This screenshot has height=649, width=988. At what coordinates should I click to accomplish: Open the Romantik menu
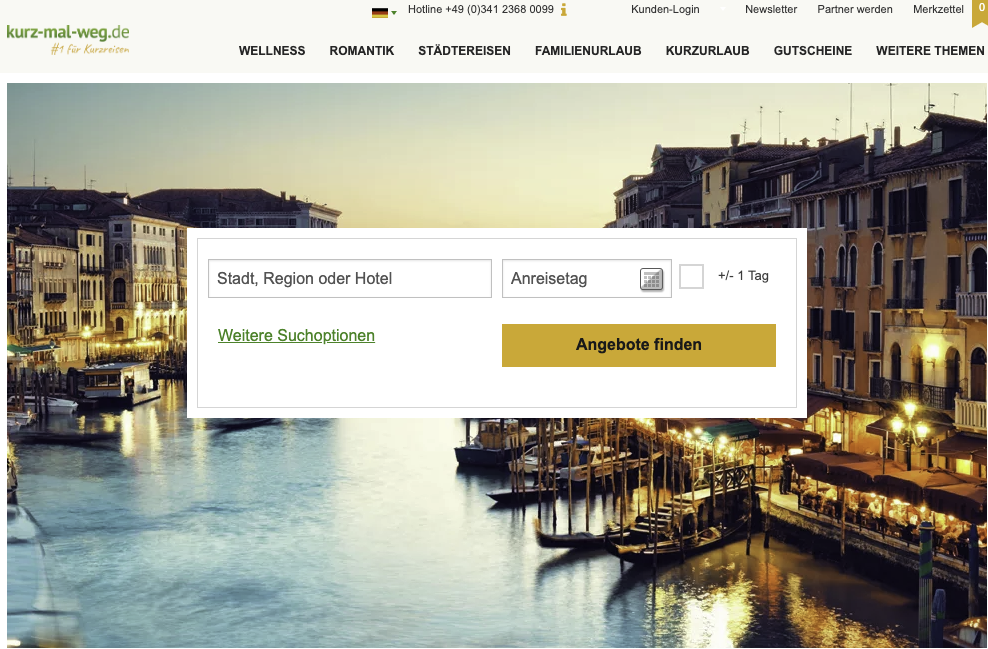point(362,50)
